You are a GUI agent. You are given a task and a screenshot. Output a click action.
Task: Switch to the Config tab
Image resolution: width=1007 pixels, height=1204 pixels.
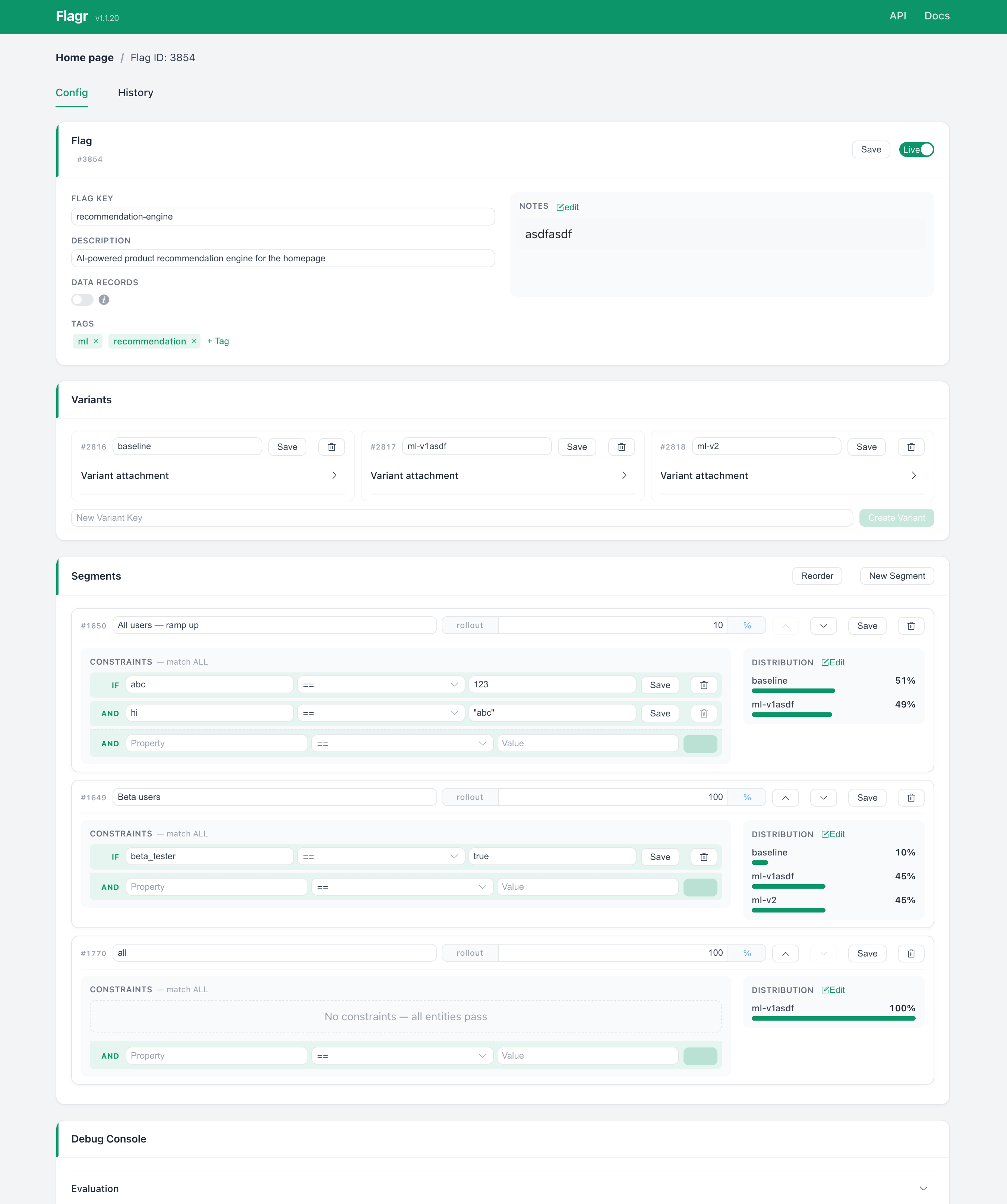pos(72,93)
